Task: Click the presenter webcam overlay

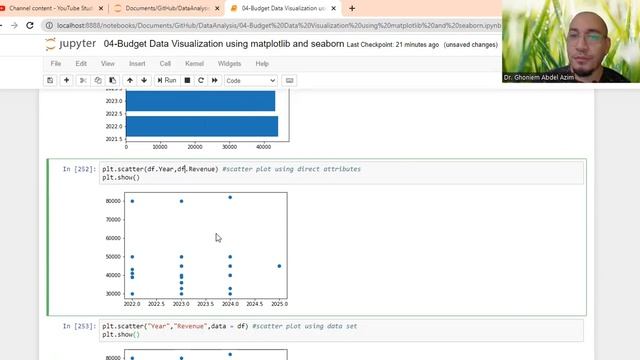Action: click(571, 41)
